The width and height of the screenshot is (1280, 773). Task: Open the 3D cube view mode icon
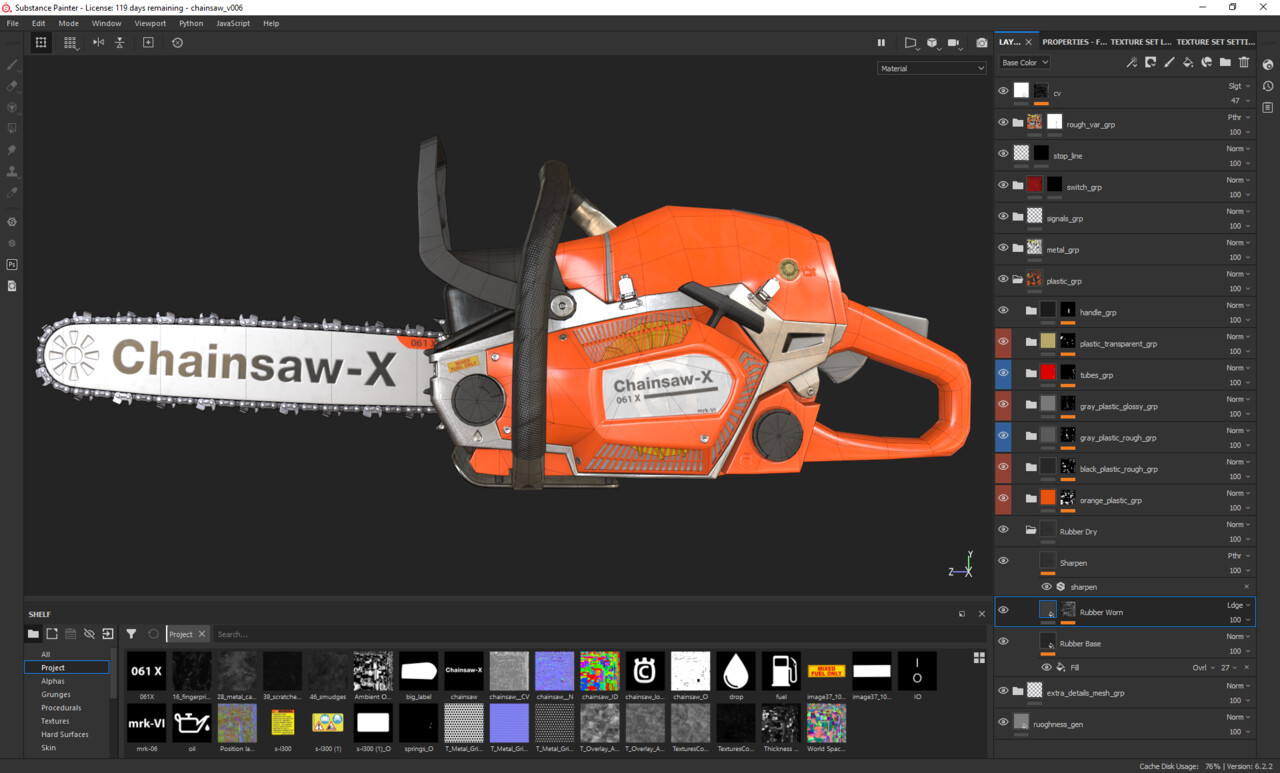coord(932,43)
